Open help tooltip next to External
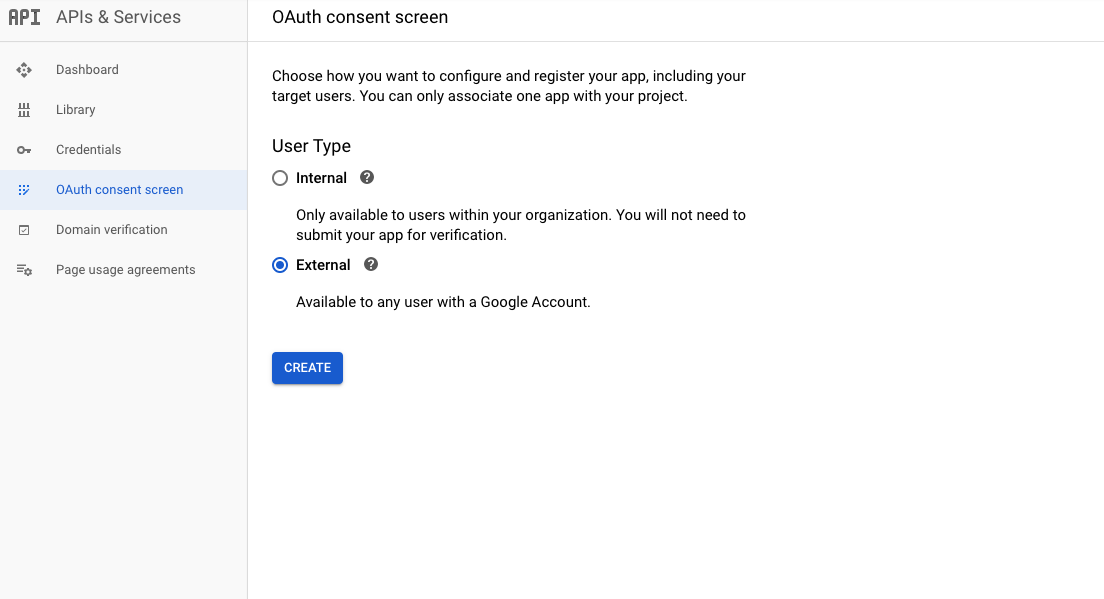 [371, 265]
